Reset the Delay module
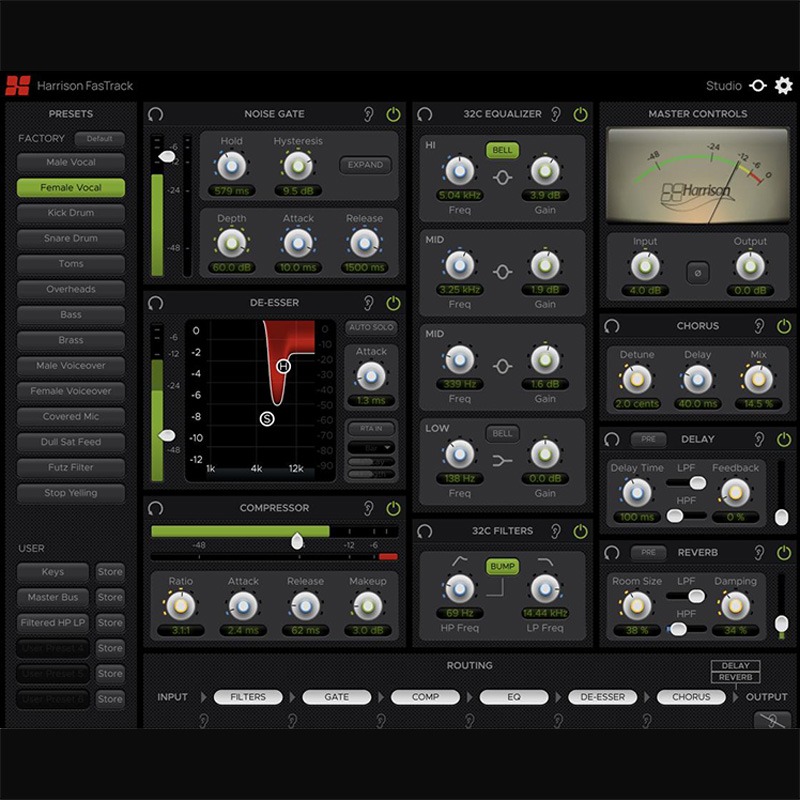This screenshot has height=800, width=800. (x=612, y=439)
